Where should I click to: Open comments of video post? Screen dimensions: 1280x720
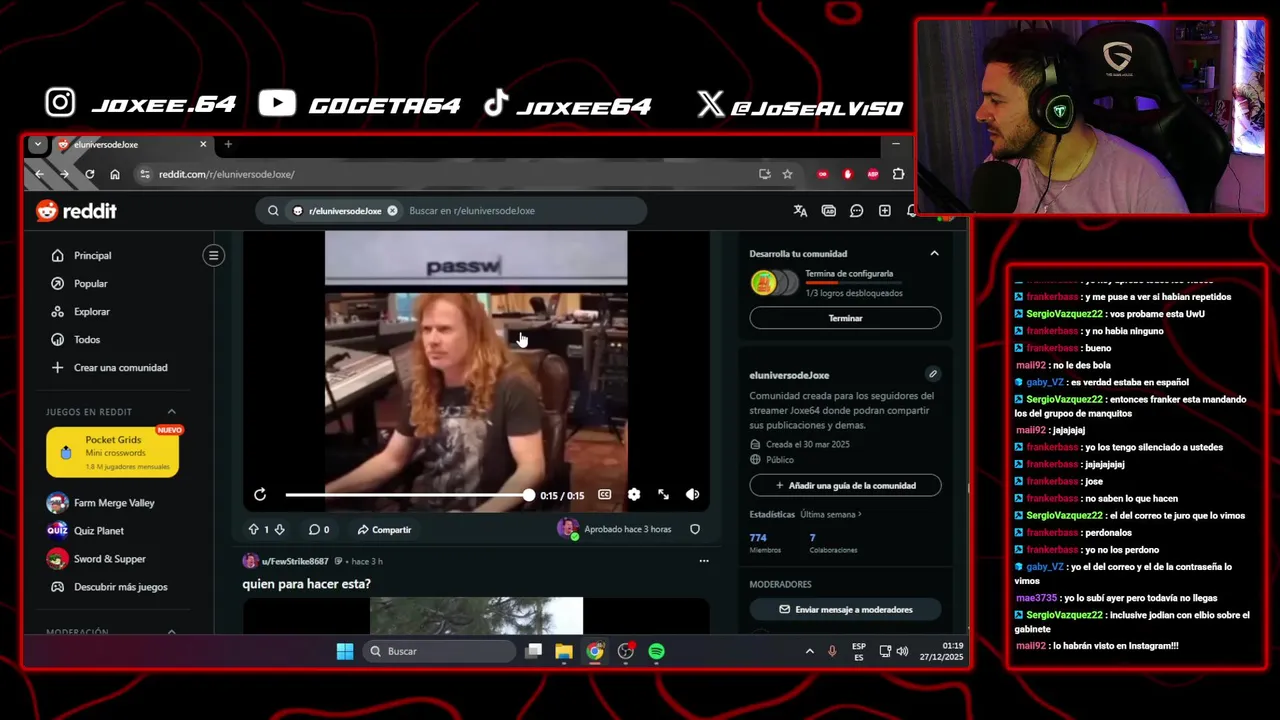(x=319, y=530)
